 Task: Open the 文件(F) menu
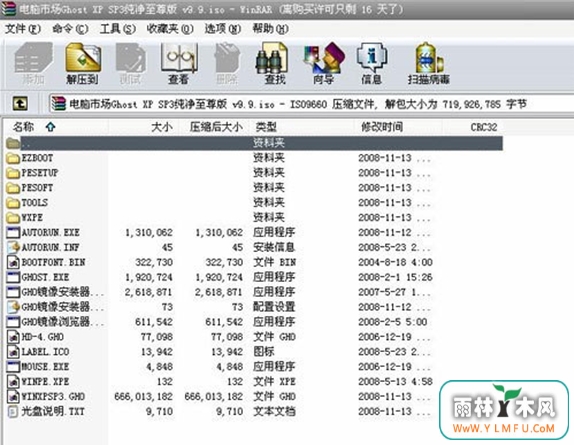click(23, 29)
